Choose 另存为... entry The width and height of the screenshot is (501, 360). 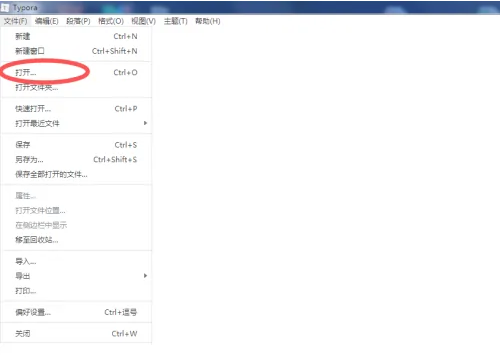click(x=76, y=160)
